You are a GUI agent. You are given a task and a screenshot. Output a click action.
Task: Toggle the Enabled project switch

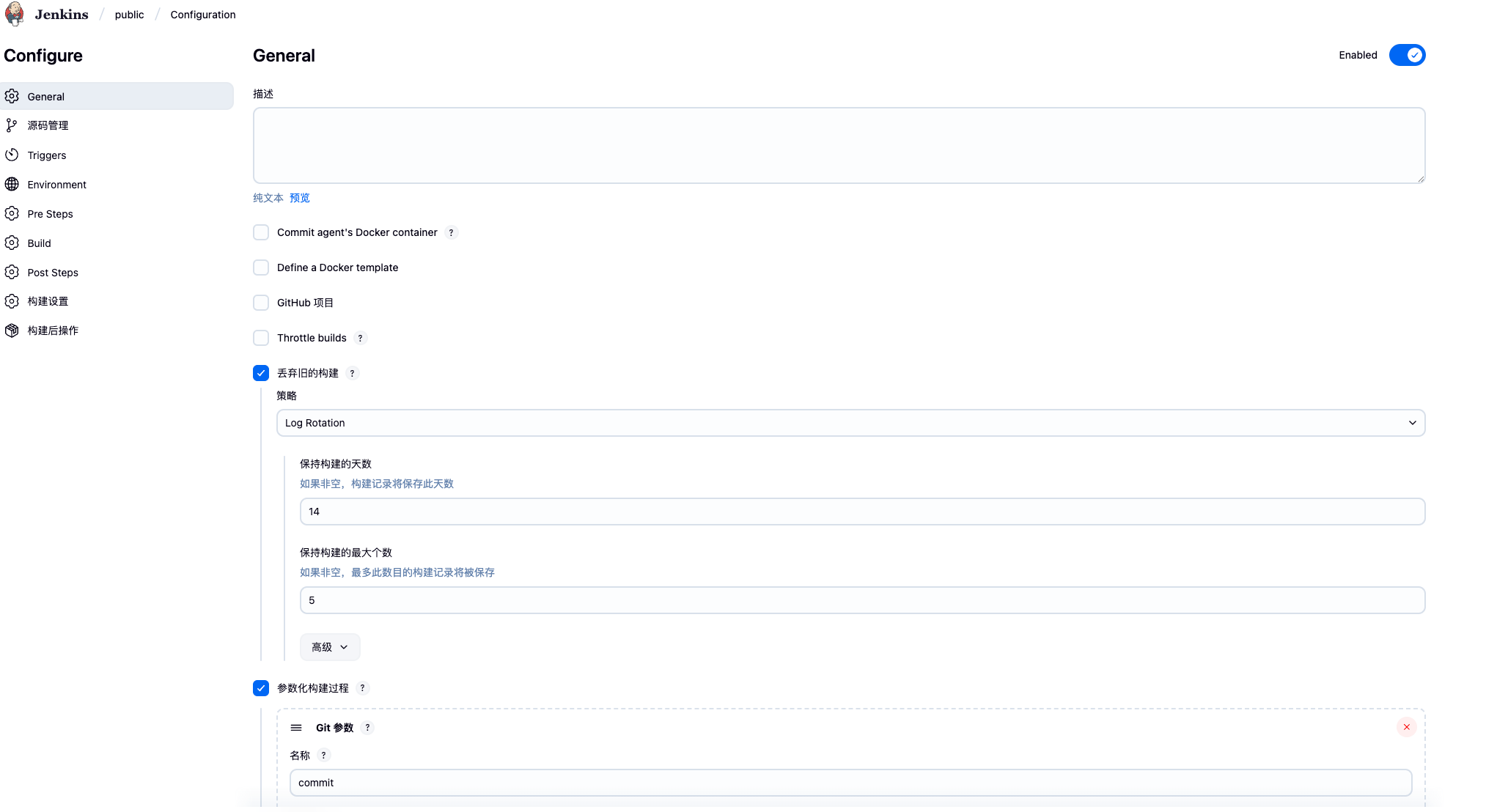[x=1406, y=55]
